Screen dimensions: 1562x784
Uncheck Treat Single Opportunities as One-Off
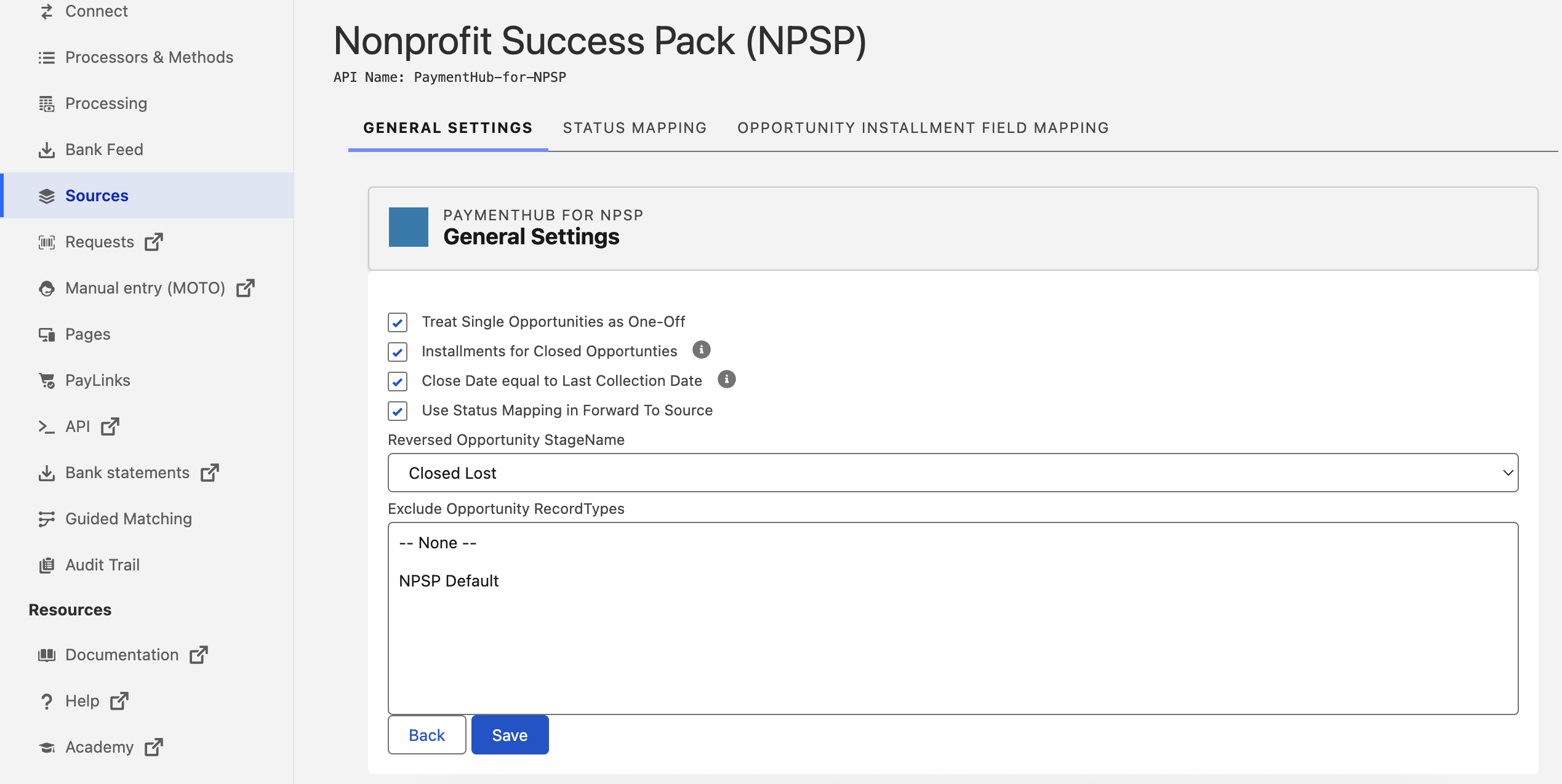click(398, 322)
